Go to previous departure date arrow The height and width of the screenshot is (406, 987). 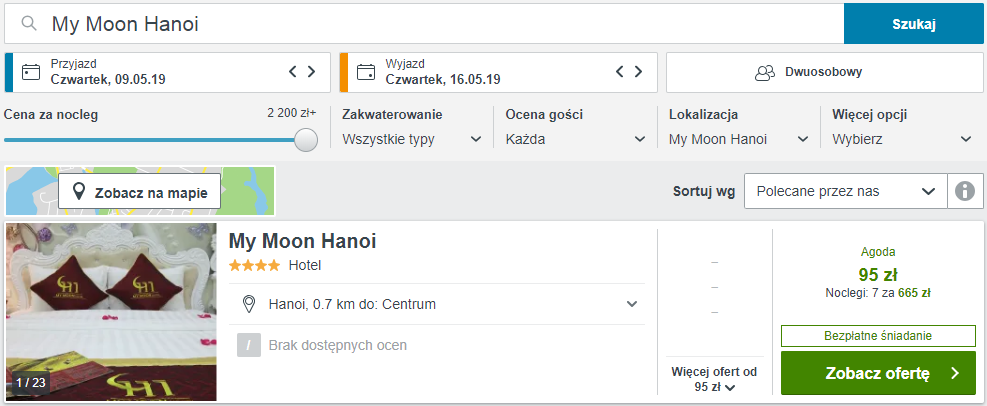point(619,71)
